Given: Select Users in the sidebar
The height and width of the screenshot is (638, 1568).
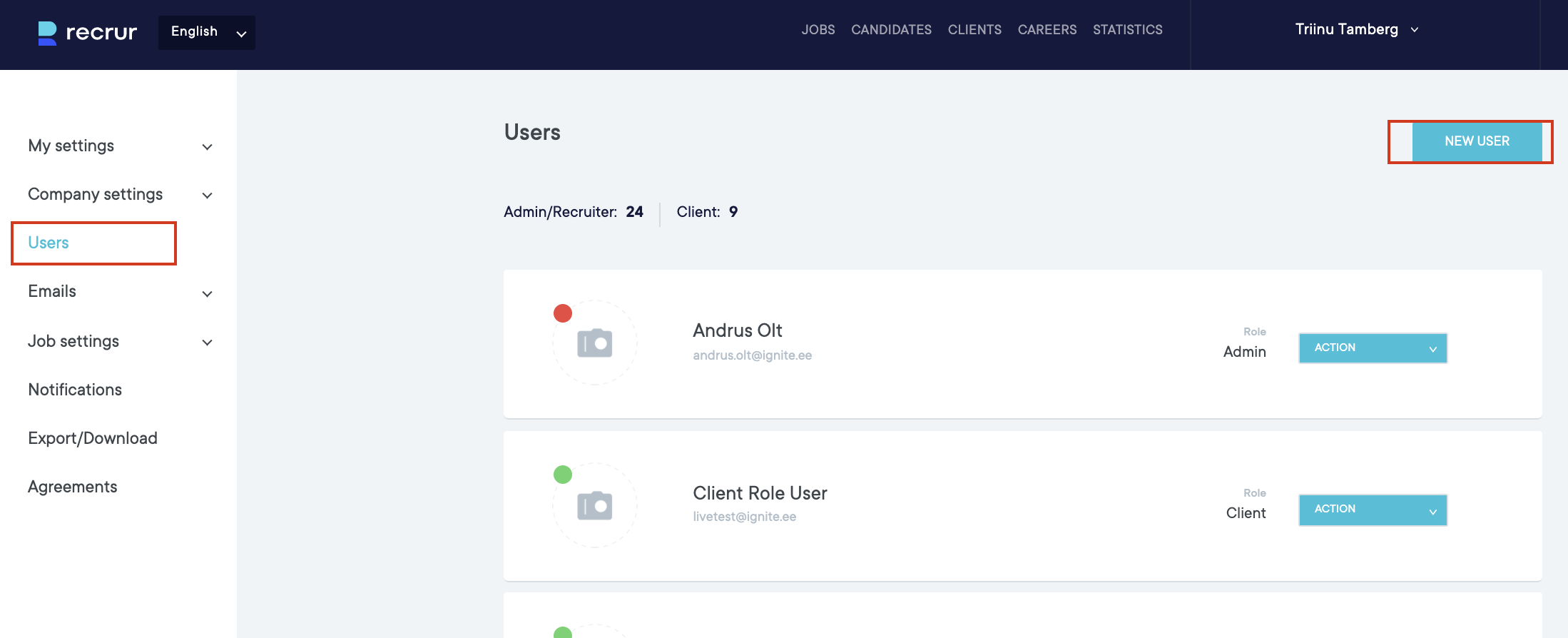Looking at the screenshot, I should click(49, 243).
